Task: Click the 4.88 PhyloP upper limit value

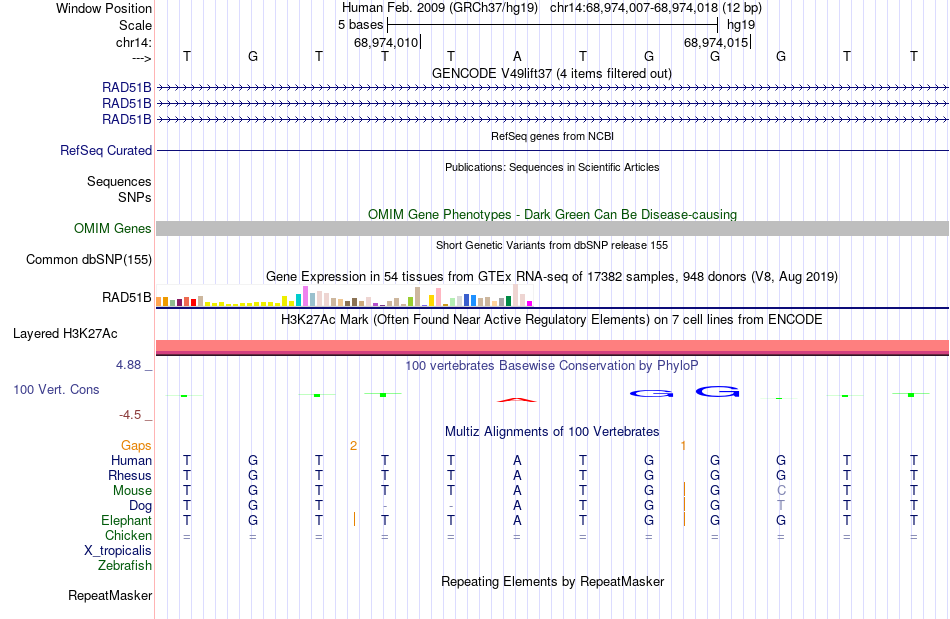Action: click(x=128, y=365)
